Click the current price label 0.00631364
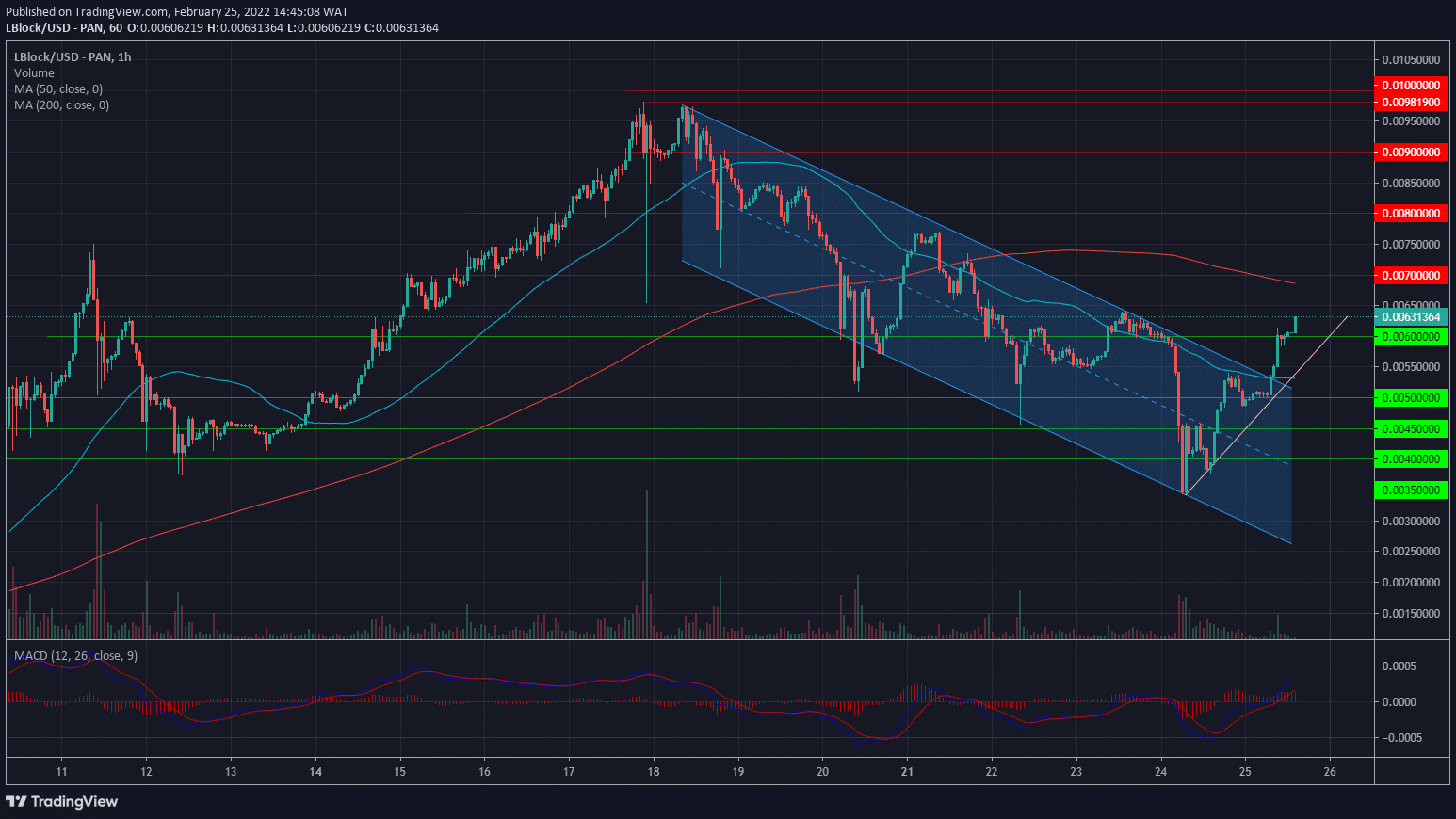This screenshot has height=819, width=1456. (1410, 317)
